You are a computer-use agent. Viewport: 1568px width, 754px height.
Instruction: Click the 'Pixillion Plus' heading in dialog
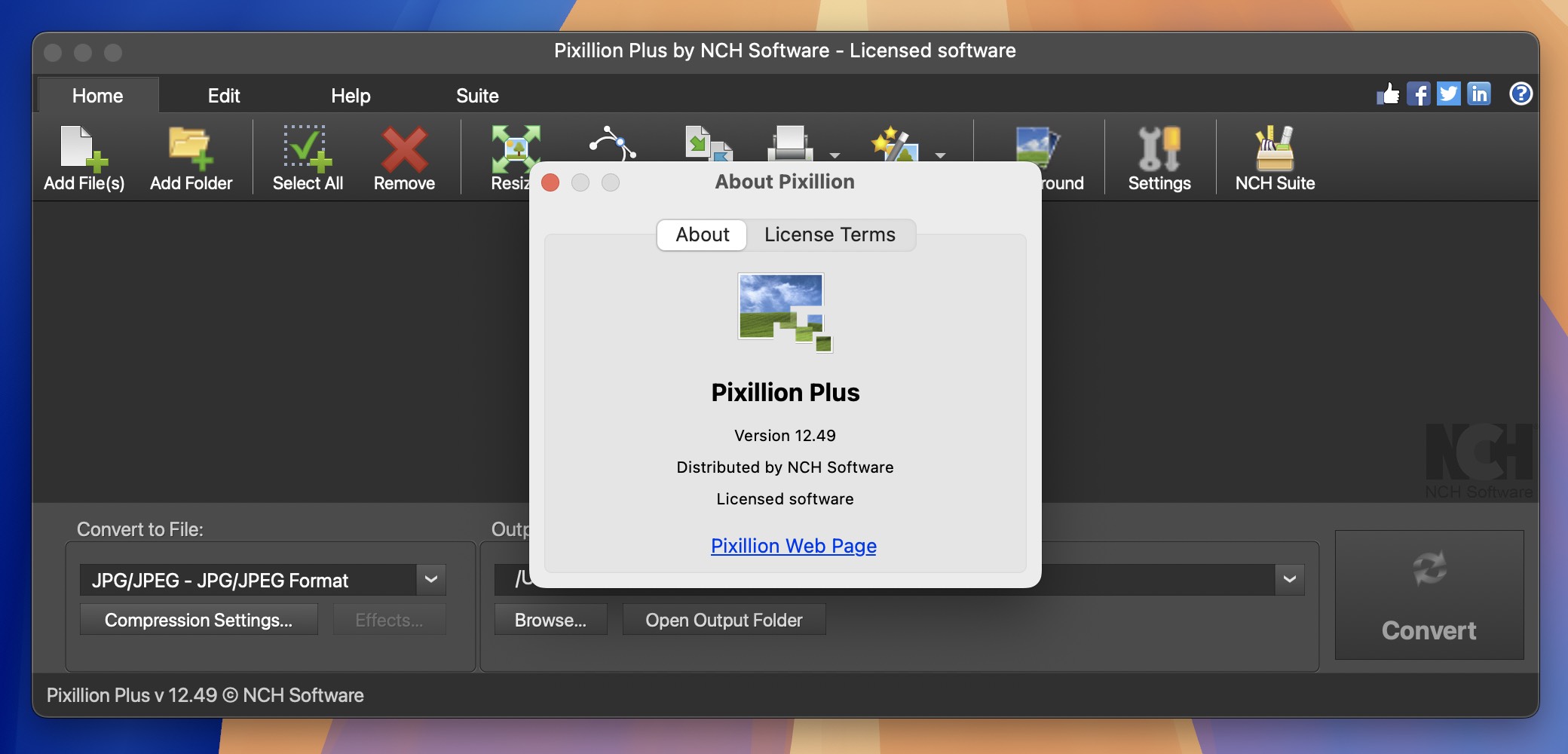[785, 392]
